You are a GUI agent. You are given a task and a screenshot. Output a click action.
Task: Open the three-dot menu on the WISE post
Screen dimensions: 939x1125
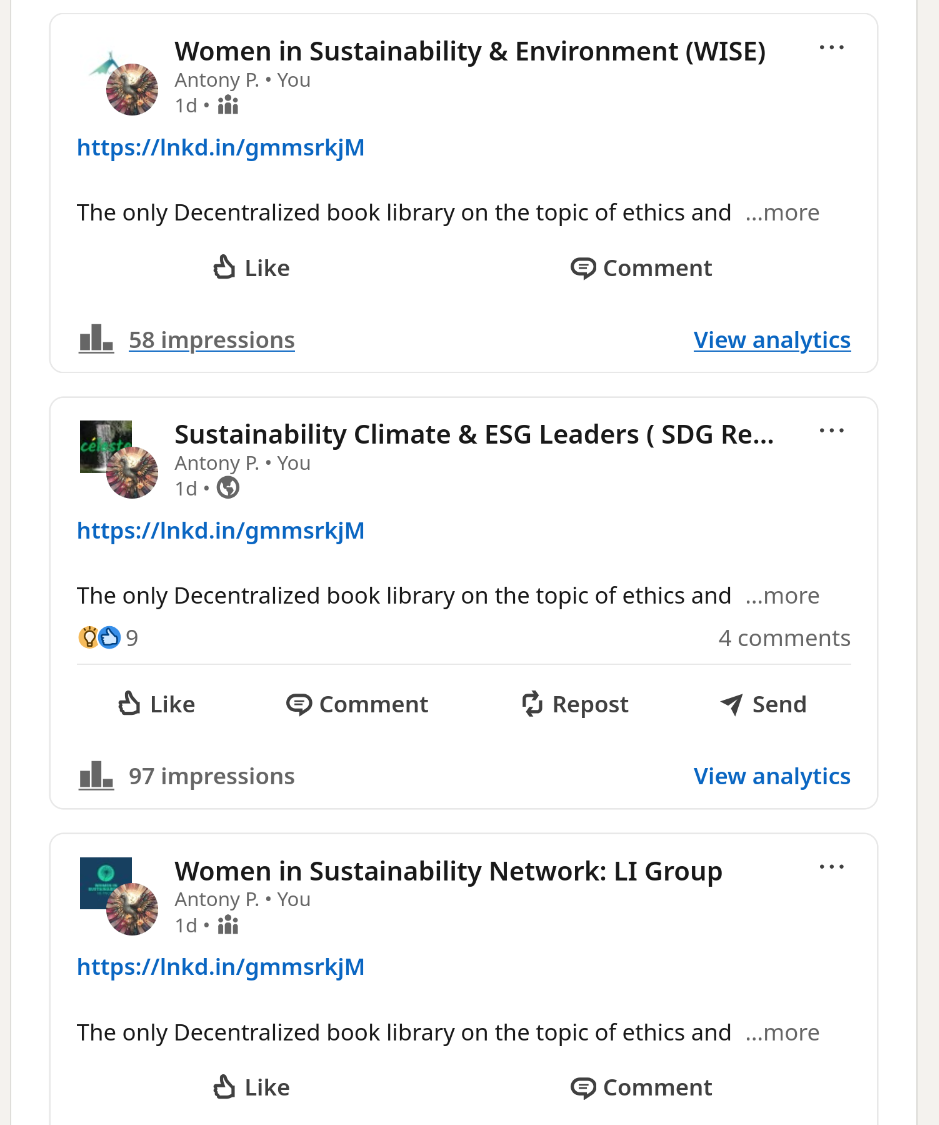pyautogui.click(x=831, y=48)
